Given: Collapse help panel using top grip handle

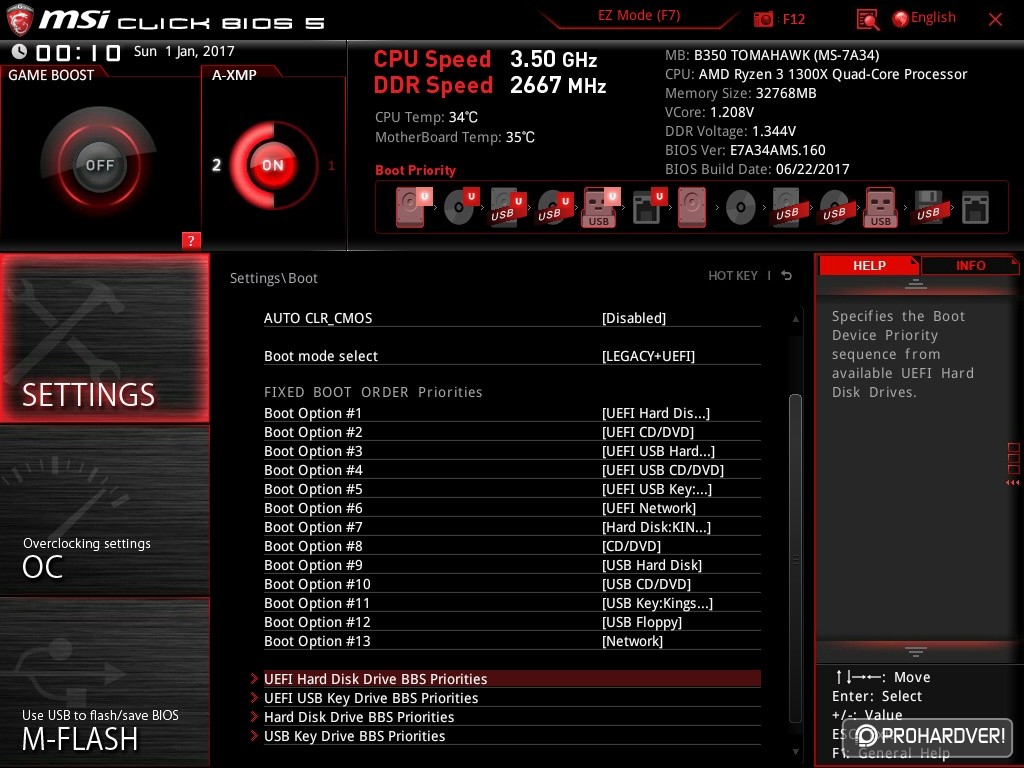Looking at the screenshot, I should (915, 283).
